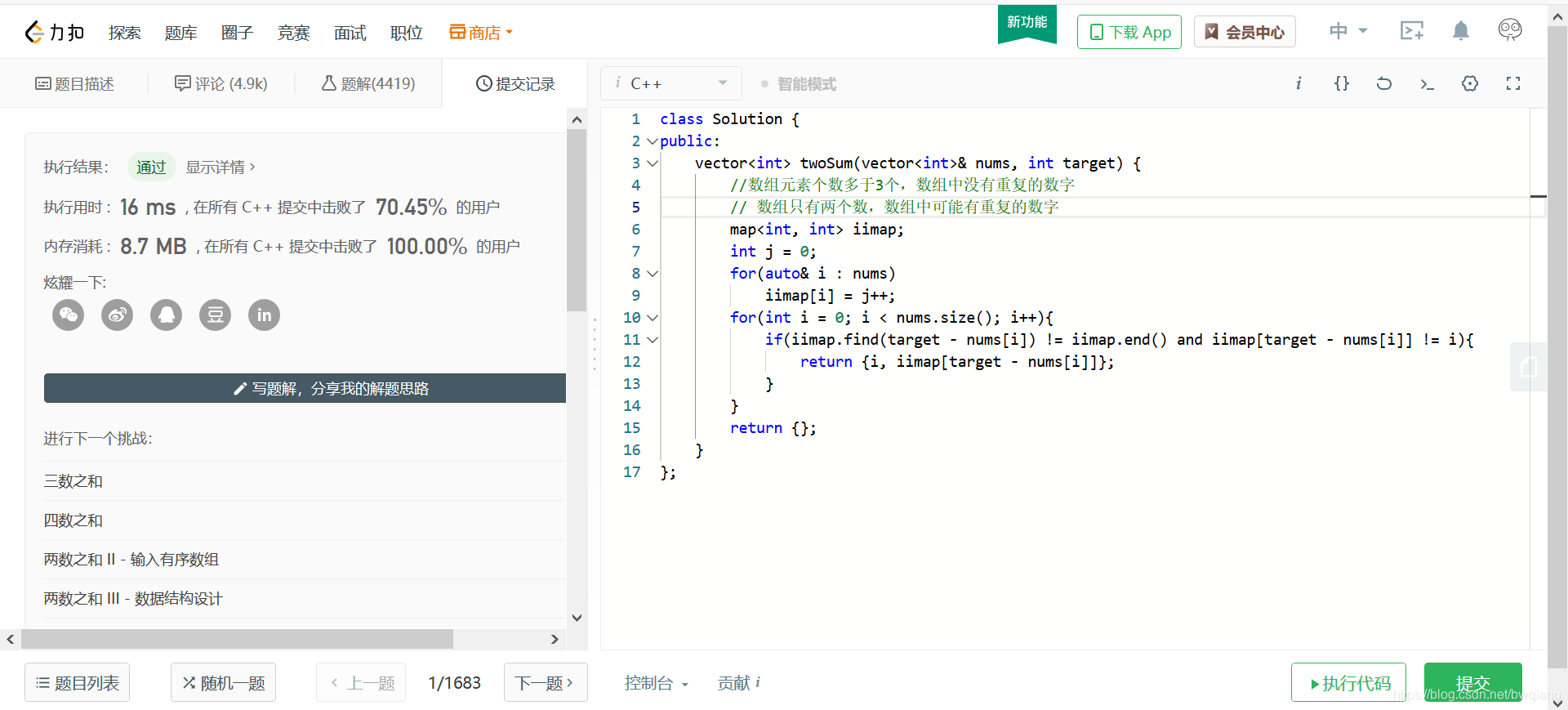
Task: Reset code to default template
Action: [x=1384, y=83]
